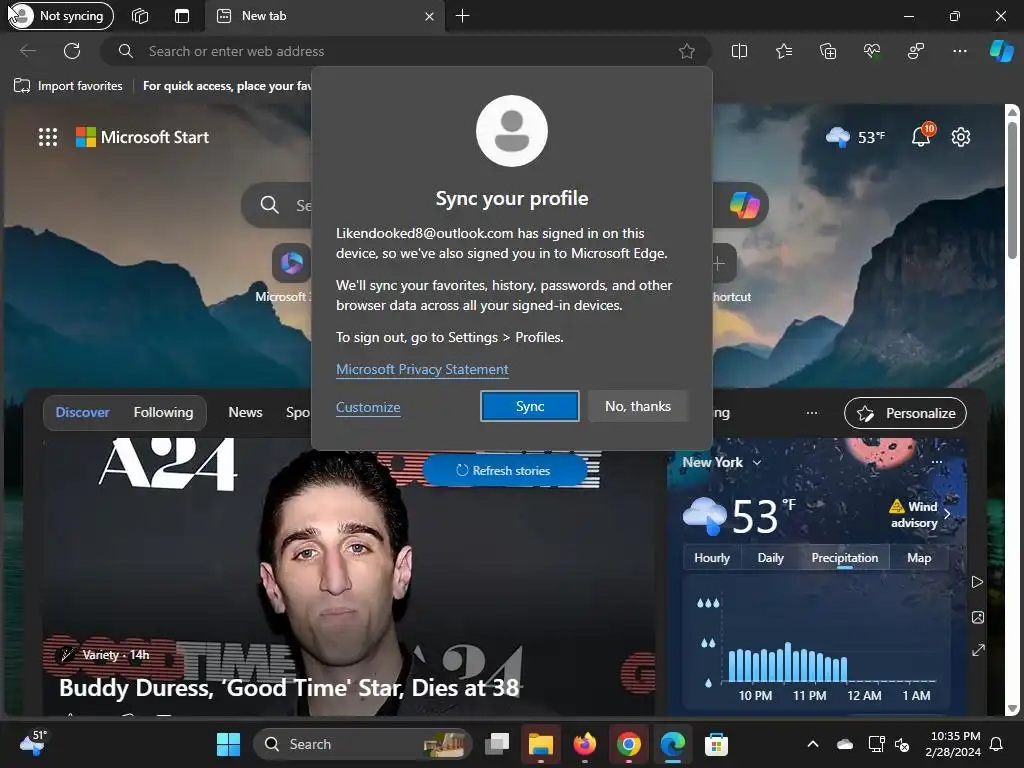Close the New tab tab
This screenshot has width=1024, height=768.
click(x=429, y=16)
